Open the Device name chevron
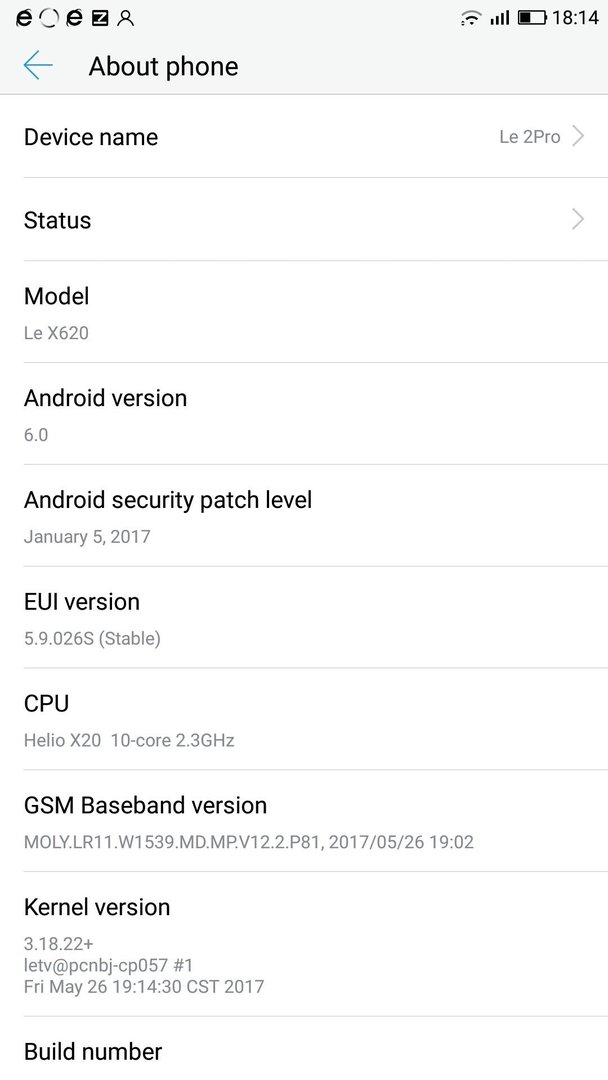 tap(578, 136)
